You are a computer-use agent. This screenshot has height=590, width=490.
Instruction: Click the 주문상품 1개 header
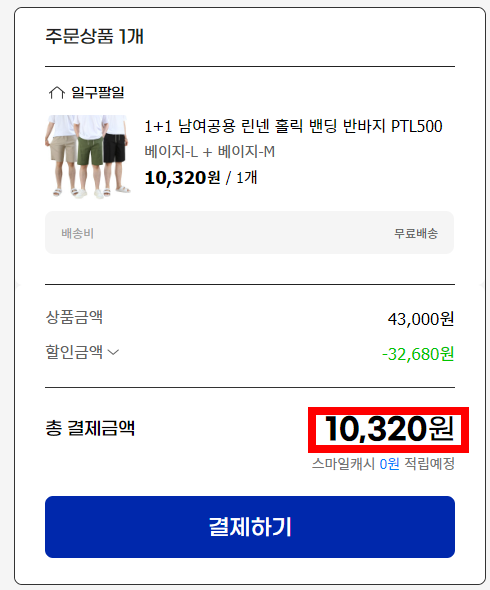click(x=94, y=36)
